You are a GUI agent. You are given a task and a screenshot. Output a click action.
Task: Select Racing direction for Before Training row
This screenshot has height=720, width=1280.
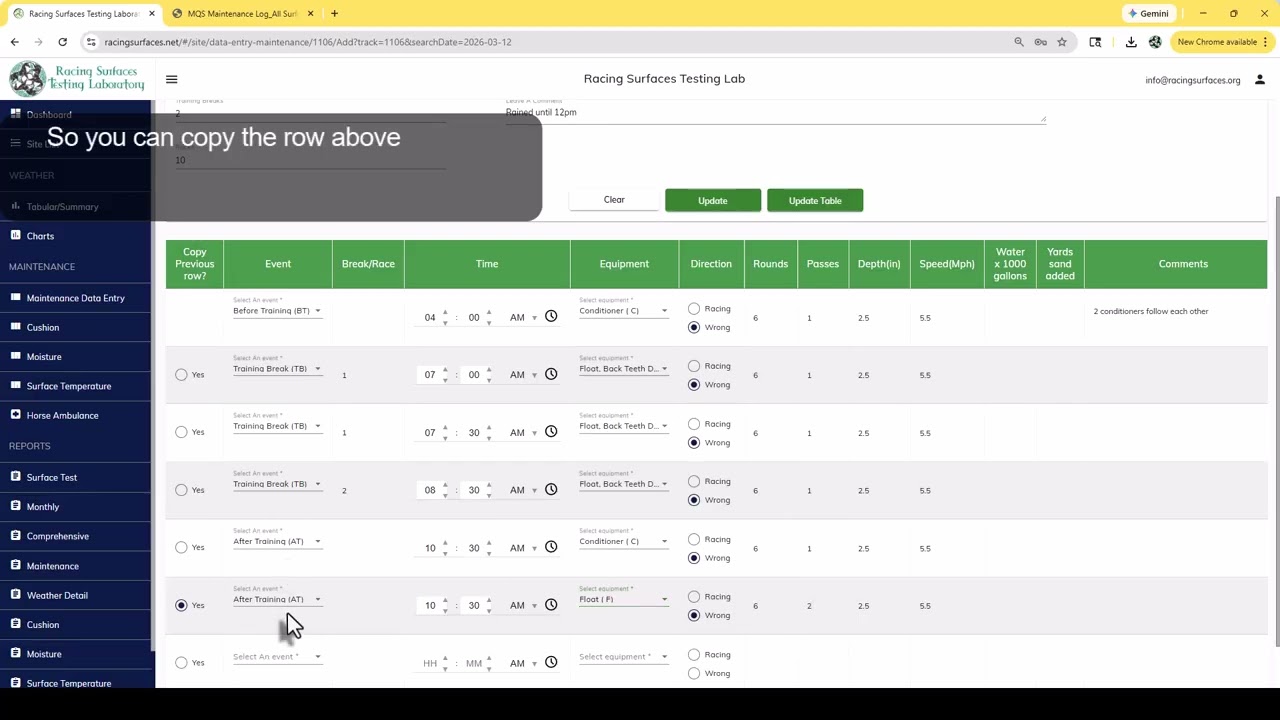click(694, 309)
